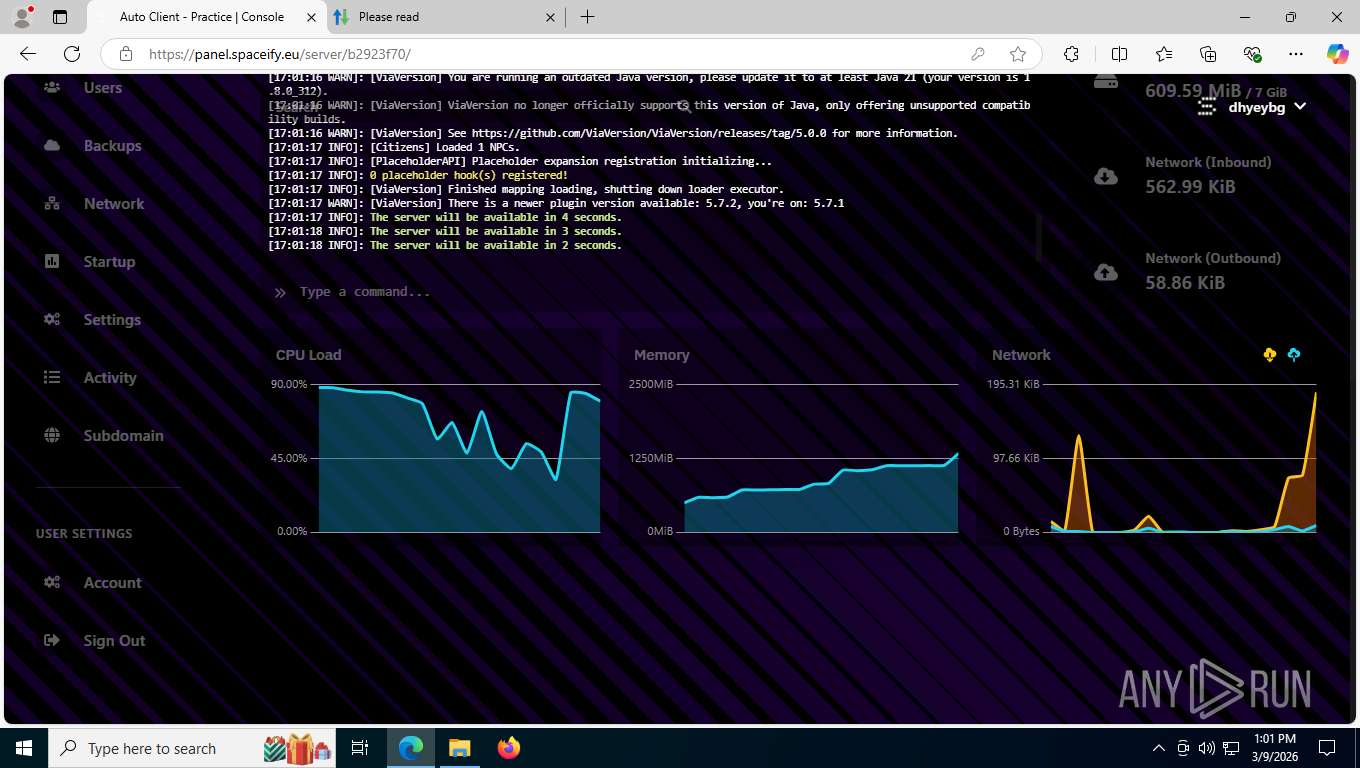Open the Network menu item in sidebar
Screen dimensions: 1360x768
click(x=114, y=204)
